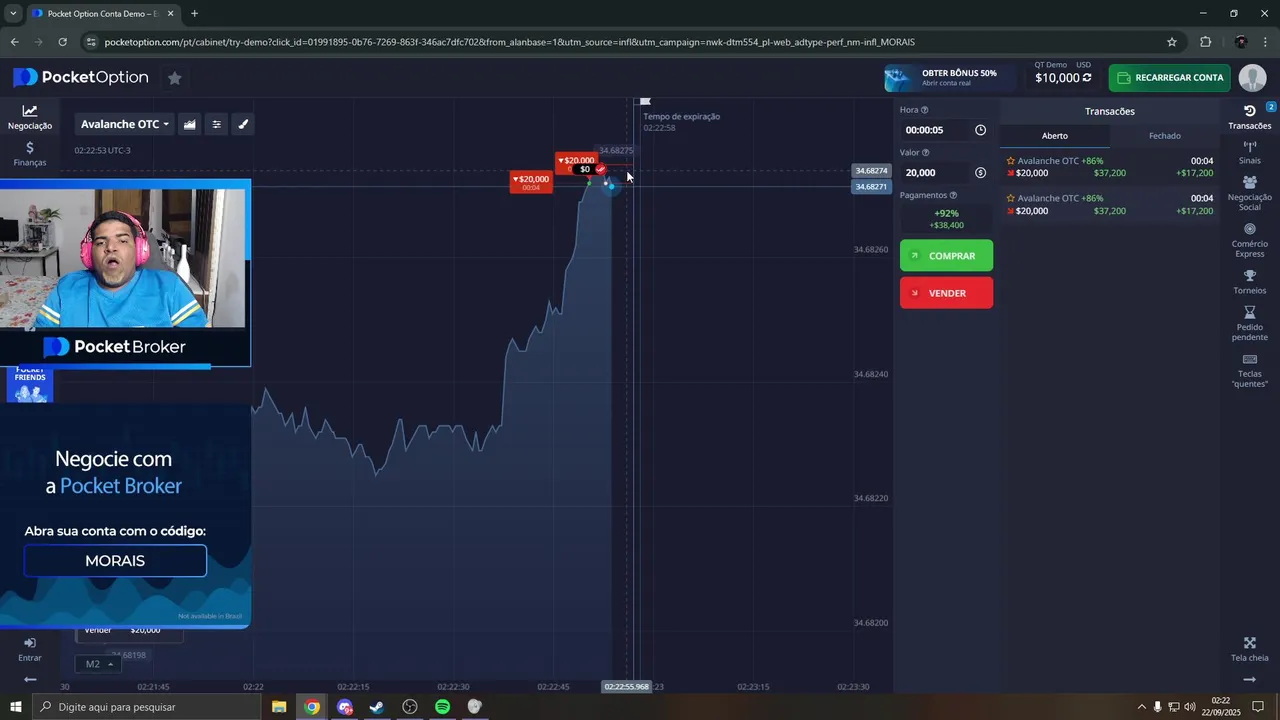Open the Sinais signals panel
This screenshot has height=720, width=1280.
pos(1249,153)
